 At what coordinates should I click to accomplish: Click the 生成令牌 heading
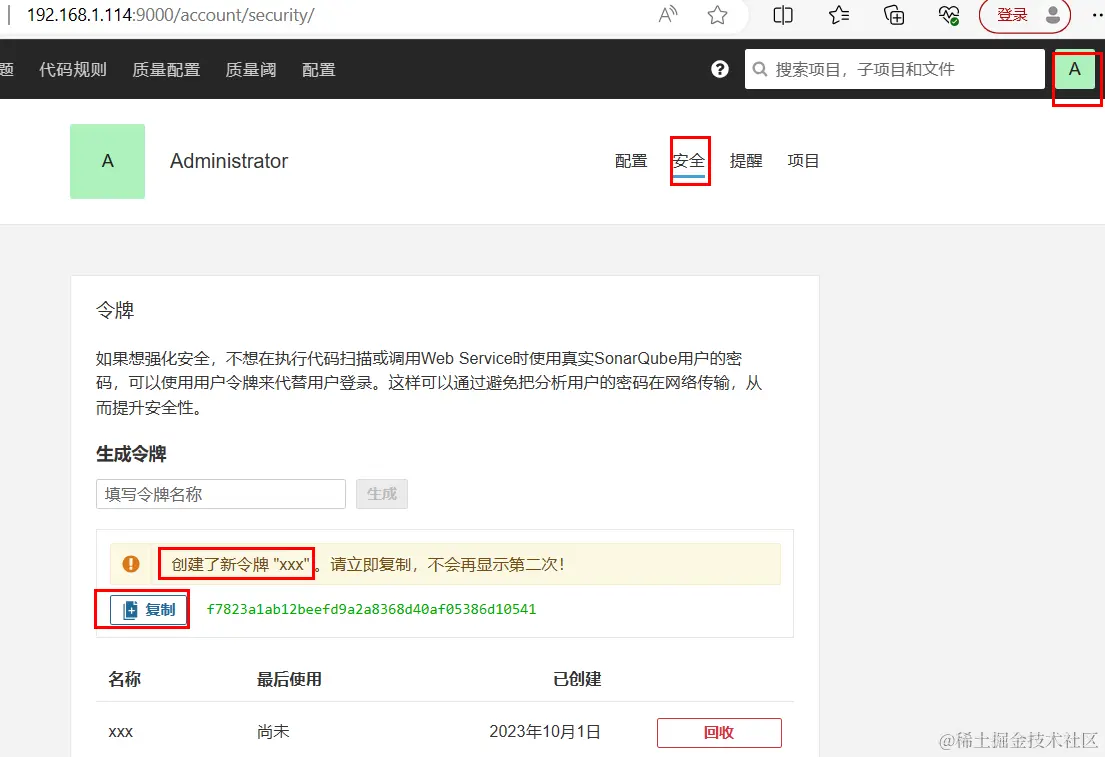(131, 454)
